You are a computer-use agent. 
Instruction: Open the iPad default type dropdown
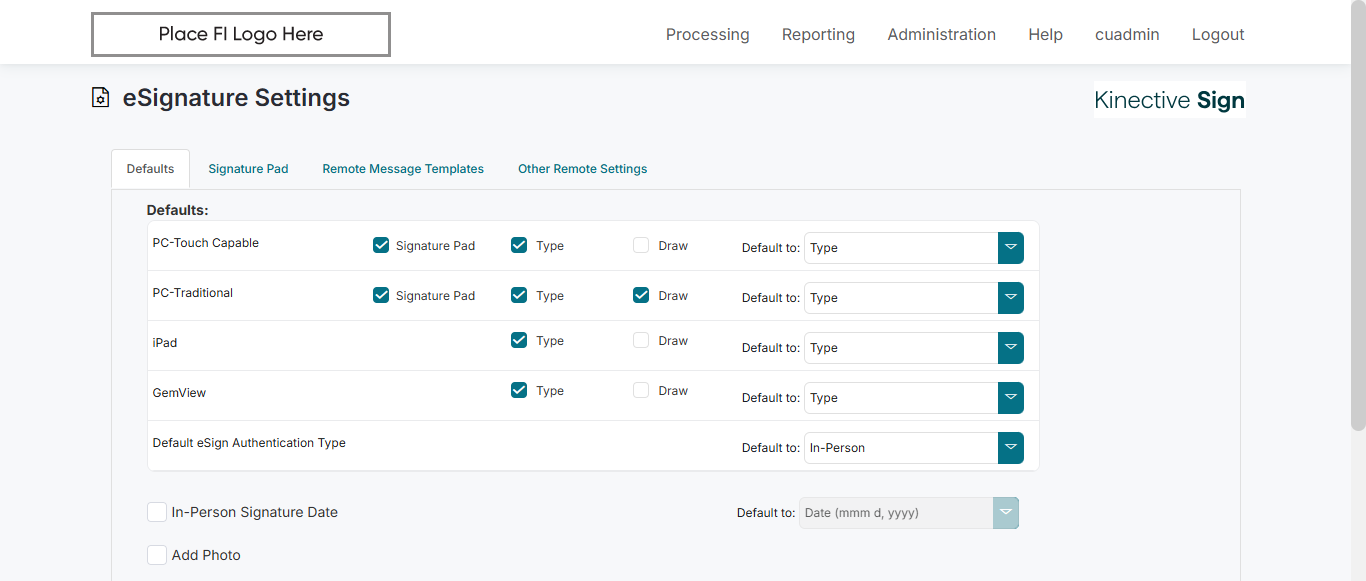(x=1010, y=348)
